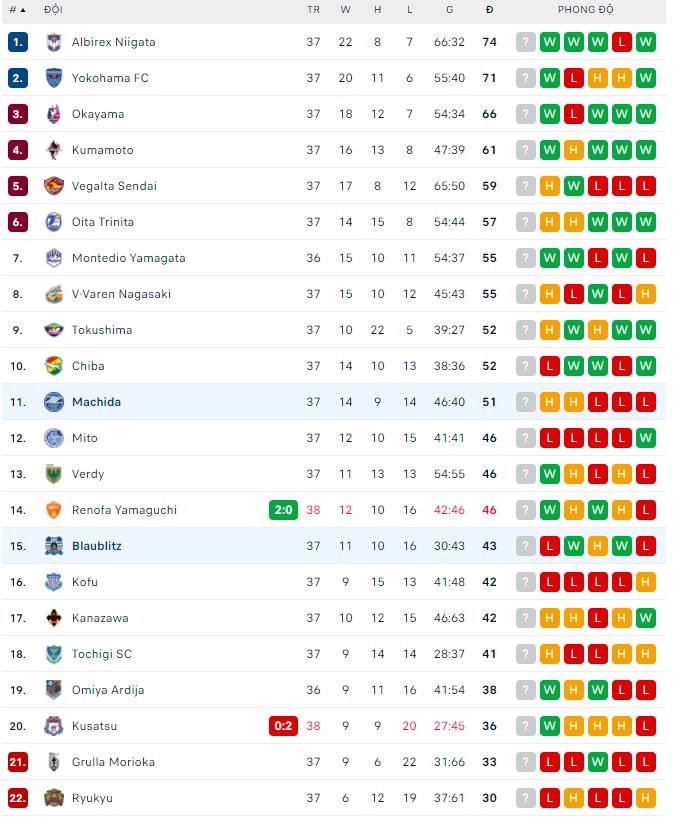Click the Chiba team emblem

pyautogui.click(x=54, y=366)
